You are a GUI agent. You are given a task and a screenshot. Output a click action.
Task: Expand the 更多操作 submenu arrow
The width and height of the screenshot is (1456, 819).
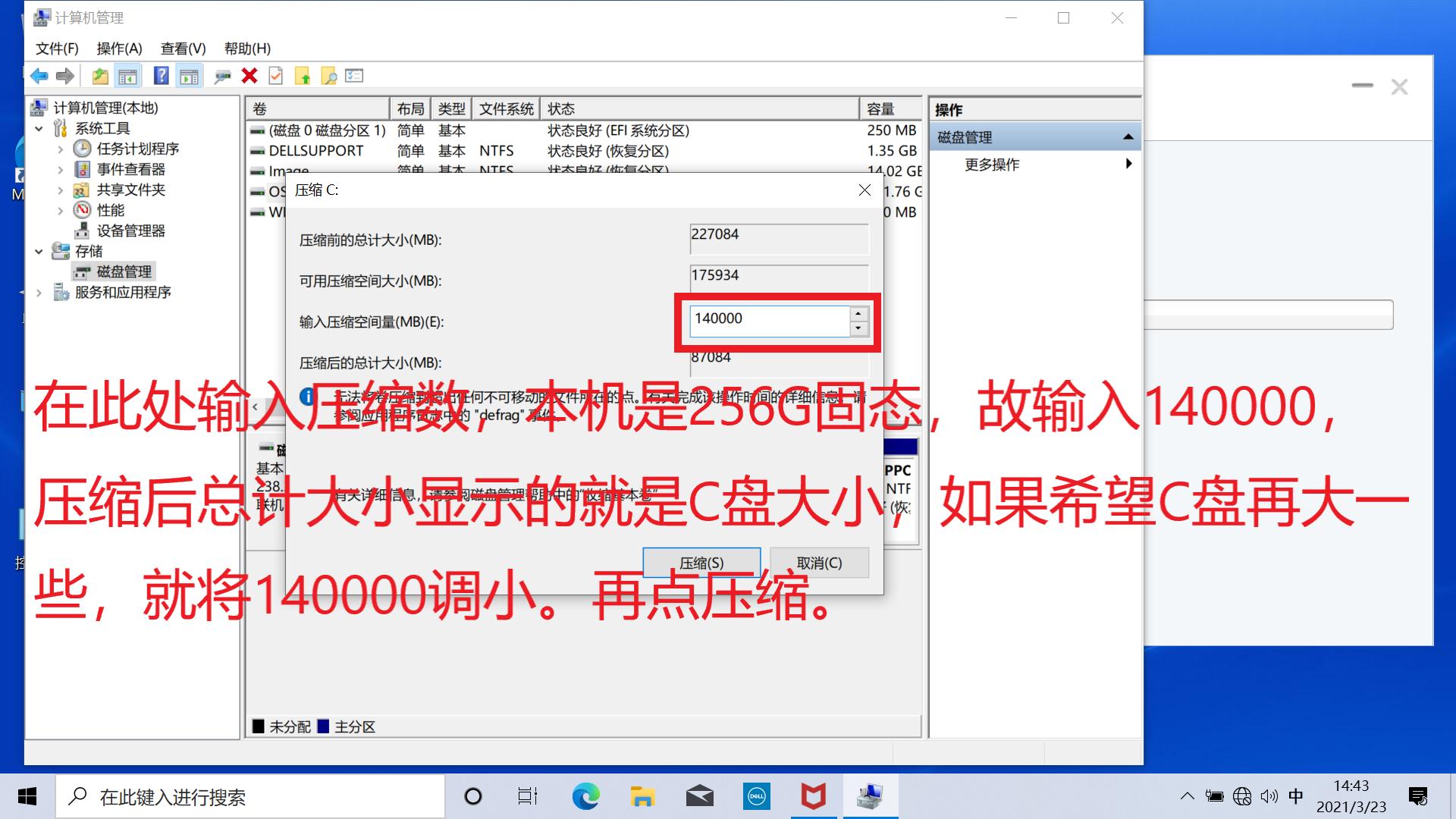coord(1129,163)
